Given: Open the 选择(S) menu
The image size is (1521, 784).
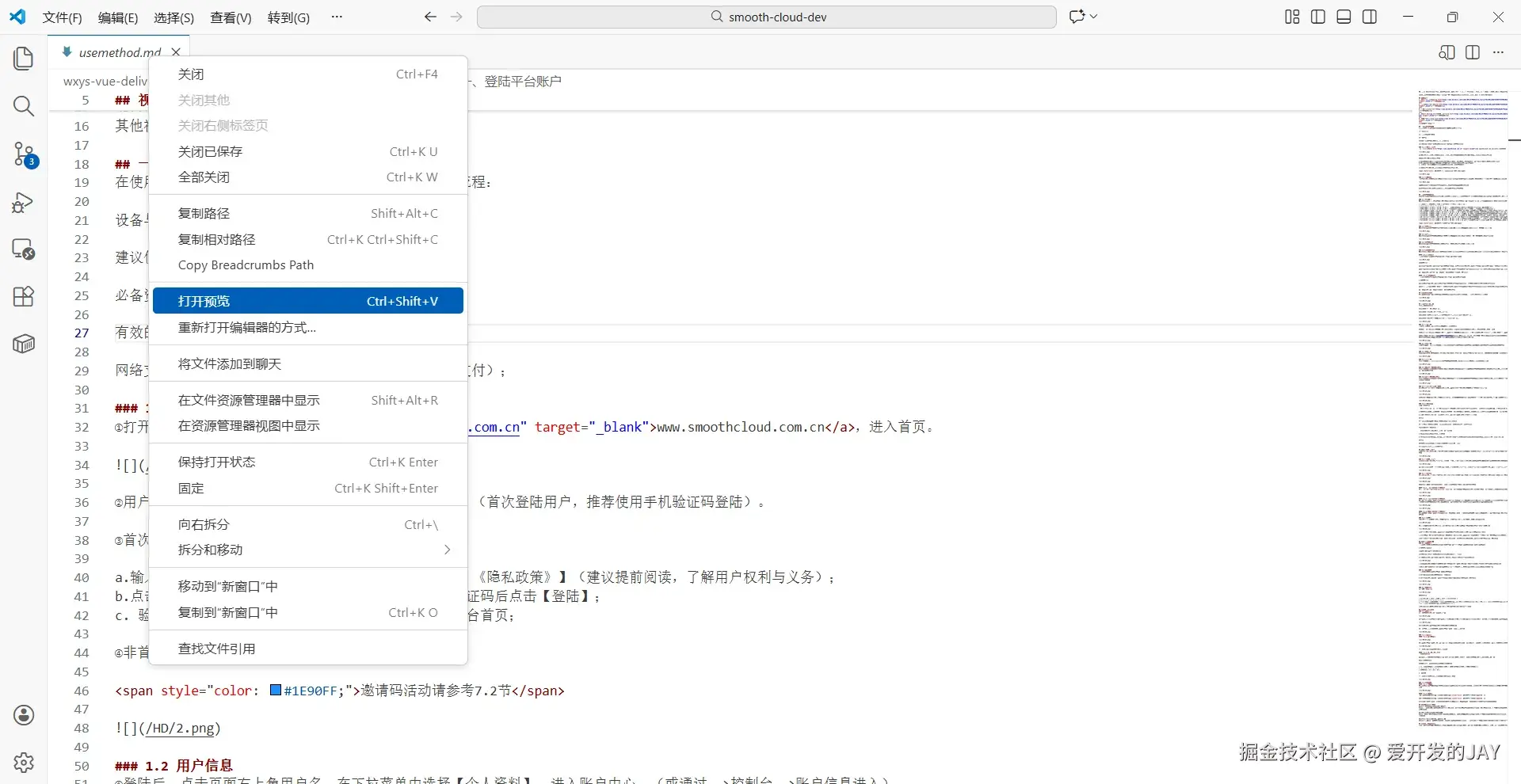Looking at the screenshot, I should (x=174, y=17).
